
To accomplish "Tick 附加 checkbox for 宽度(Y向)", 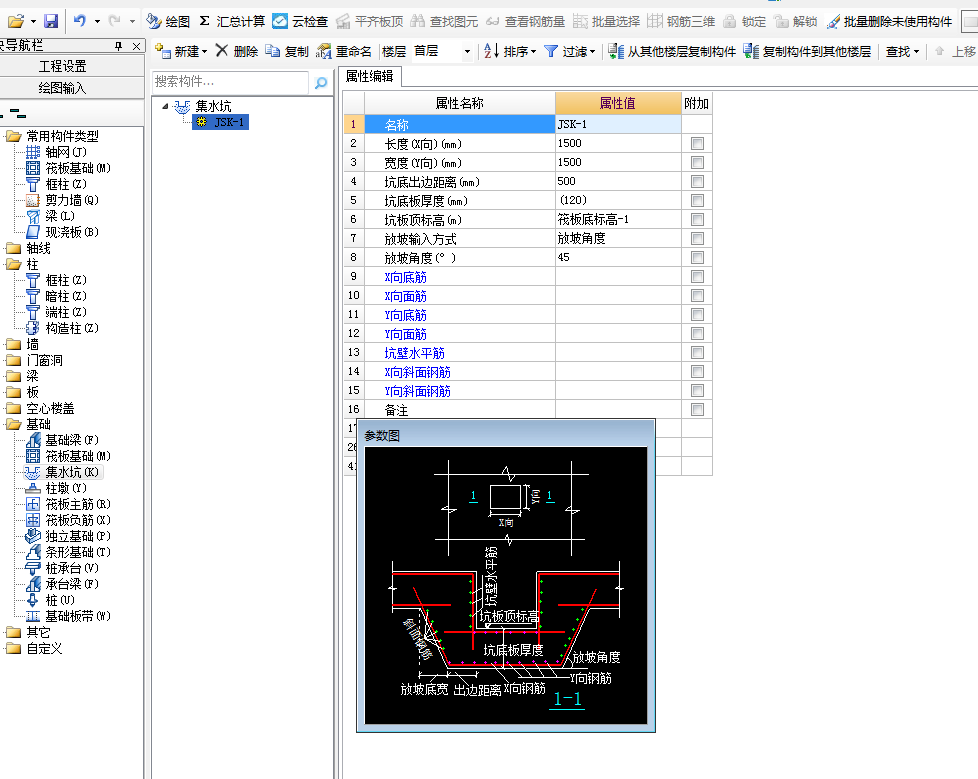I will [697, 162].
